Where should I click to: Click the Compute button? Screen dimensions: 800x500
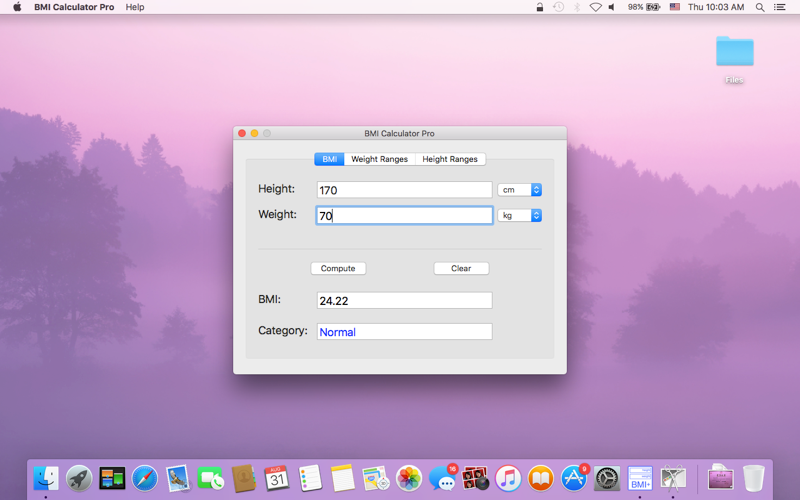338,268
